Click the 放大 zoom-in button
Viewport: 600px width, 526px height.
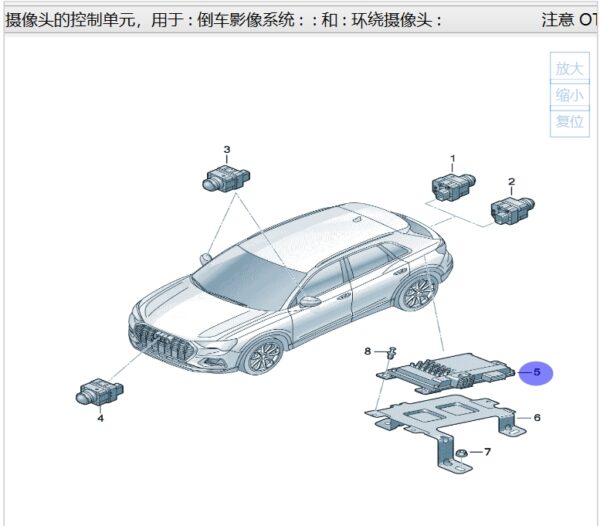[568, 69]
